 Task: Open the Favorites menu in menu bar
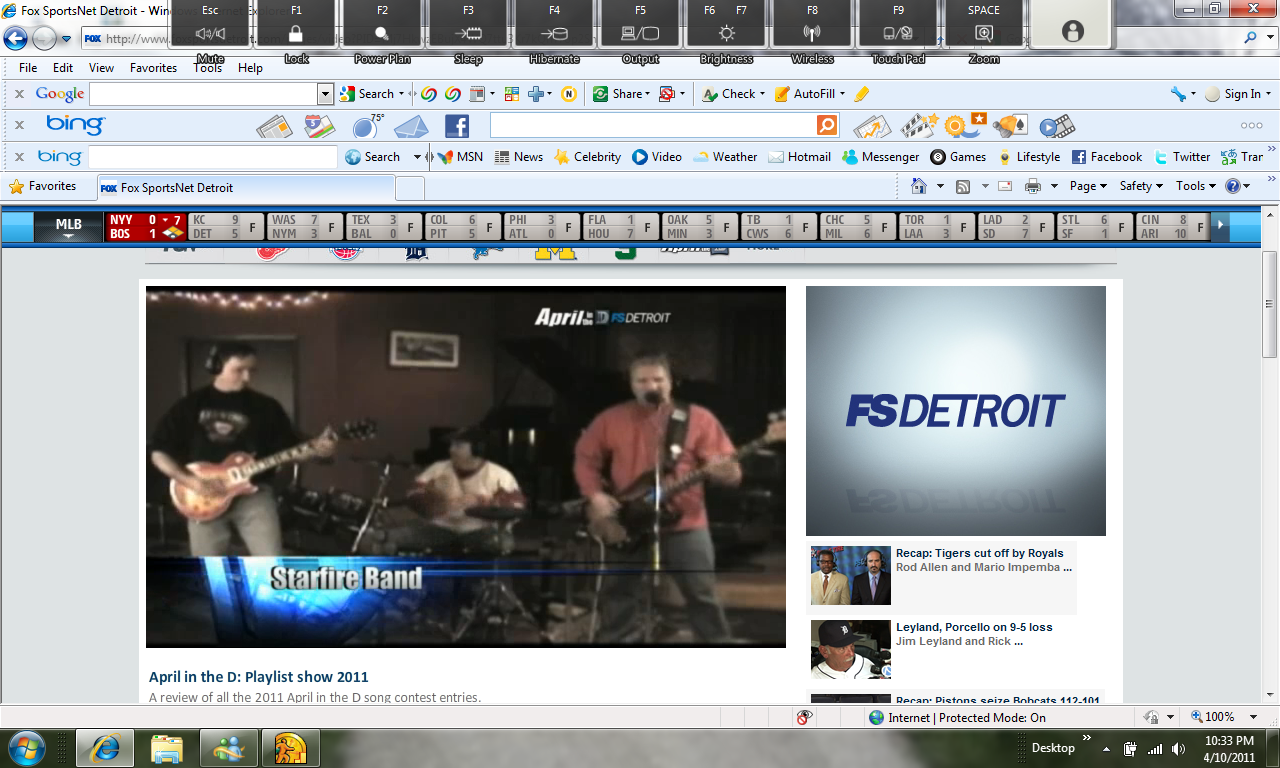click(153, 68)
